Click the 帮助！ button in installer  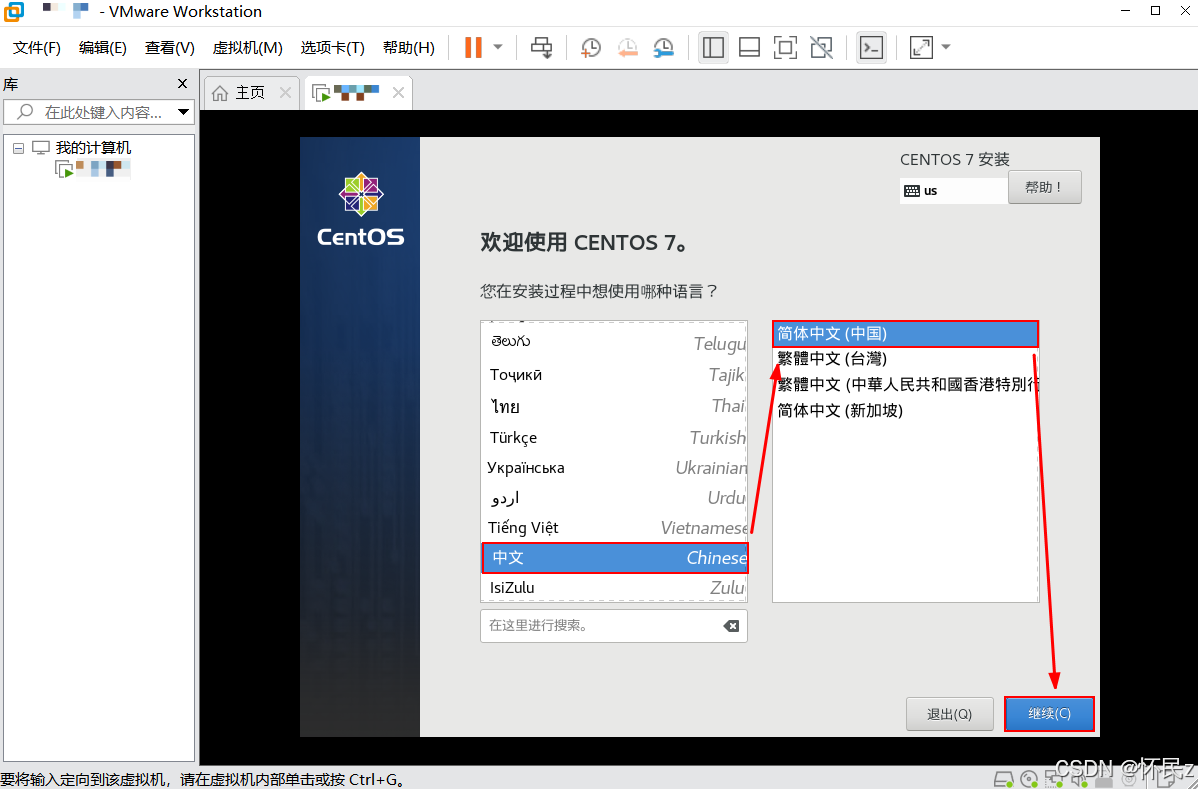click(x=1044, y=187)
